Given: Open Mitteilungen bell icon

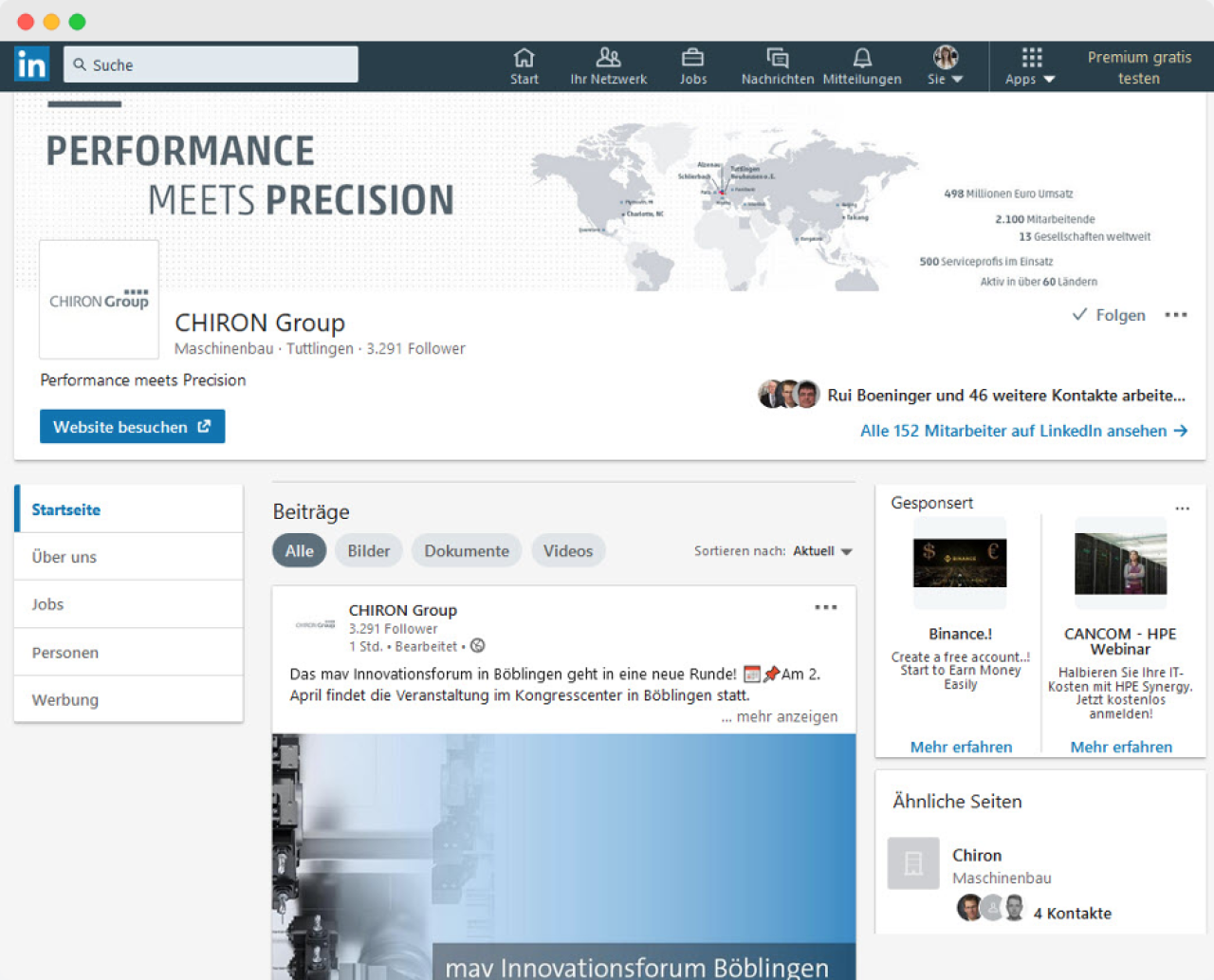Looking at the screenshot, I should tap(862, 58).
